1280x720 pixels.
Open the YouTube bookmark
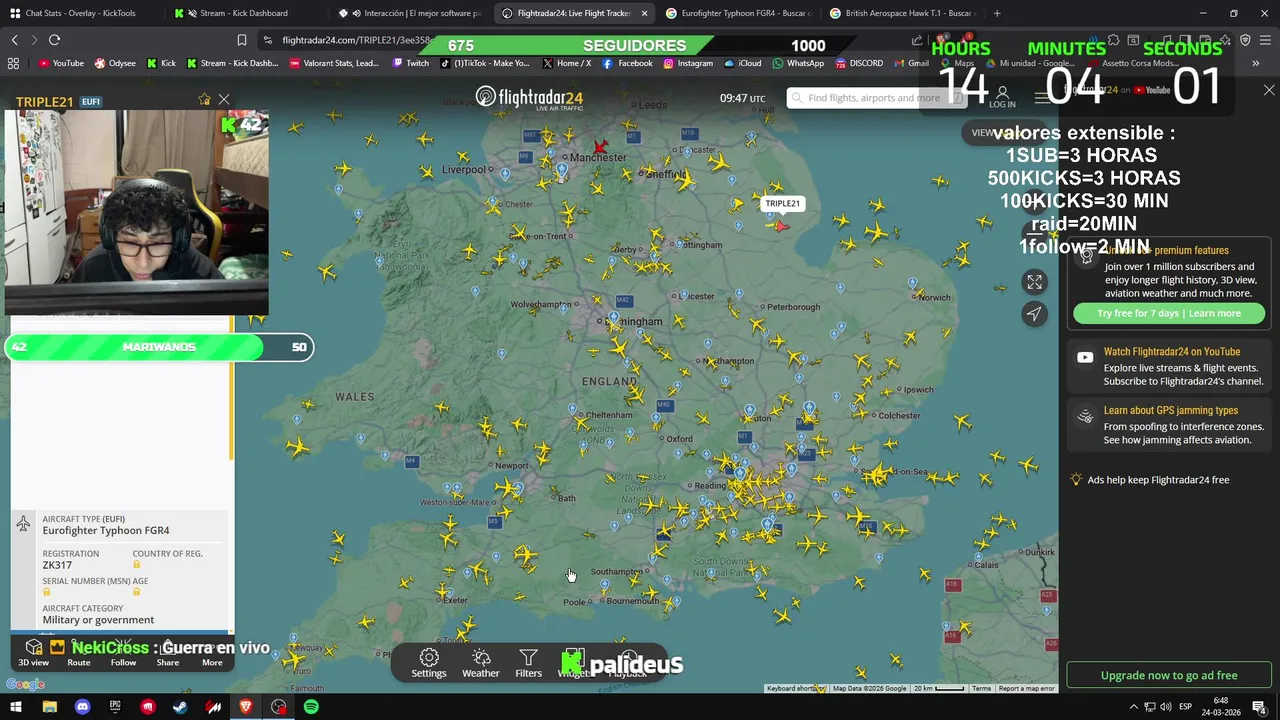point(61,63)
